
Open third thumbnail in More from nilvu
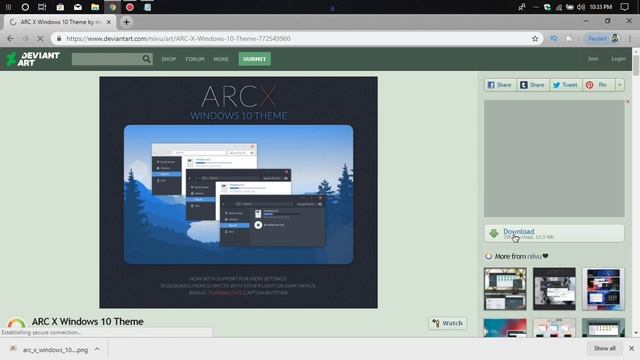pos(603,289)
